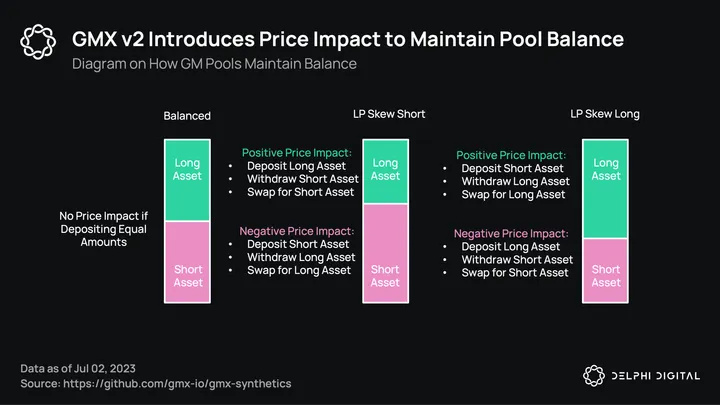The width and height of the screenshot is (720, 405).
Task: Click the Short Asset segment of LP Skew Long bar
Action: (605, 270)
